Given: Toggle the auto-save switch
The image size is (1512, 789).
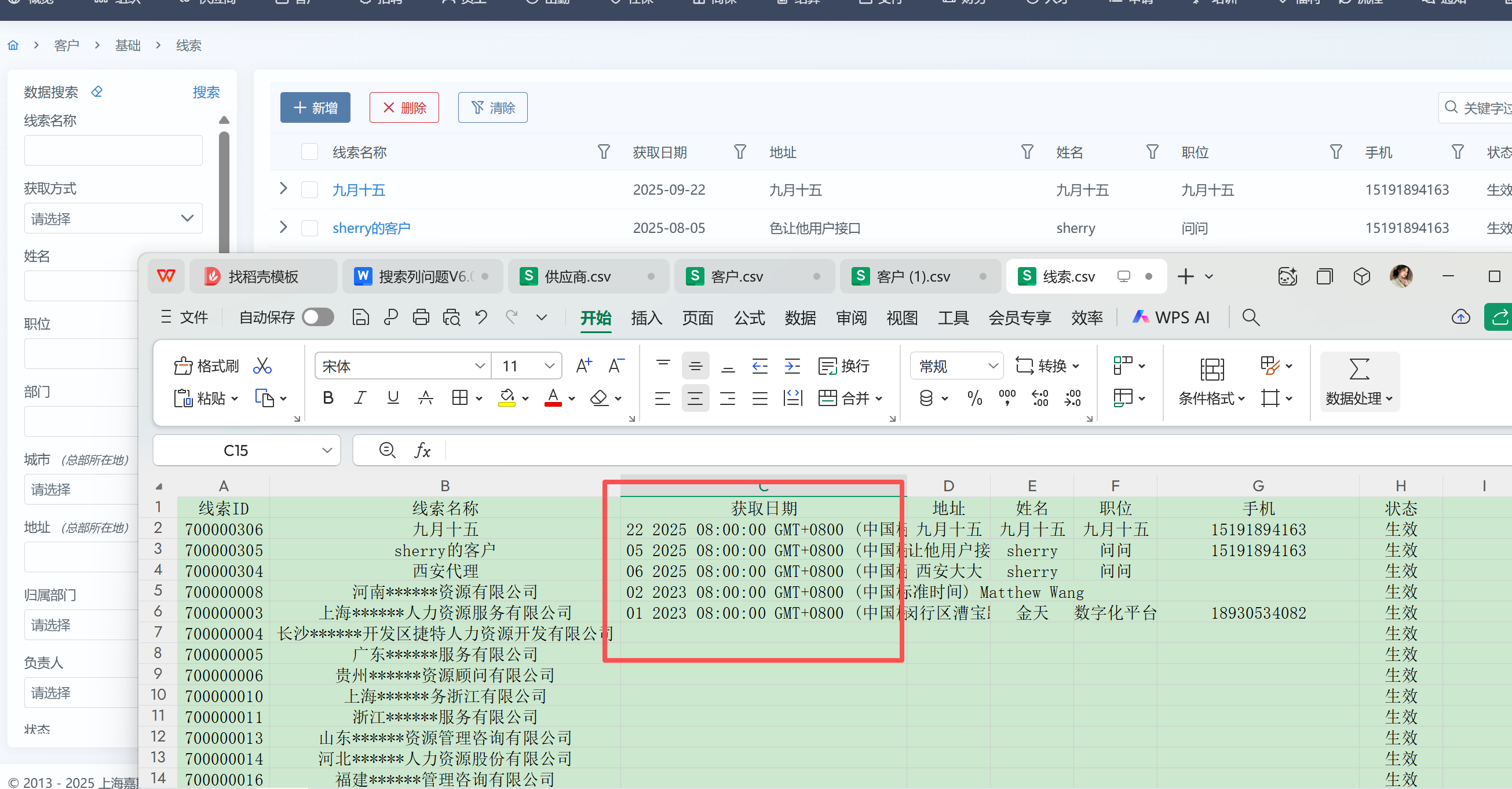Looking at the screenshot, I should click(x=318, y=317).
